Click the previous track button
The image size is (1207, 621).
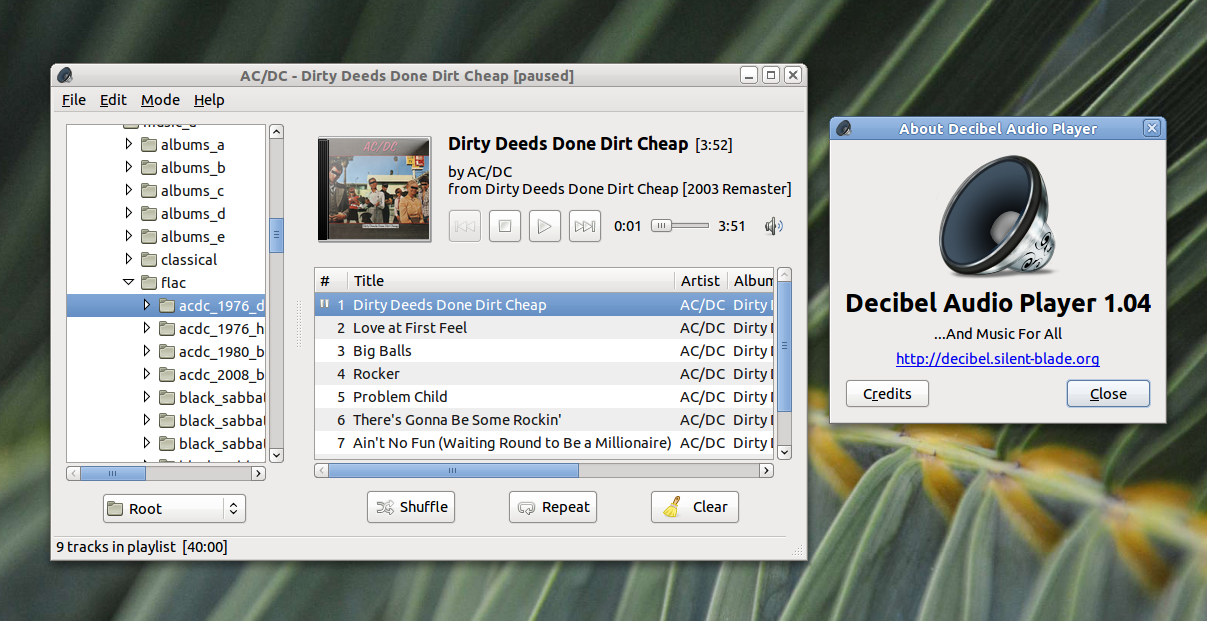(x=464, y=226)
